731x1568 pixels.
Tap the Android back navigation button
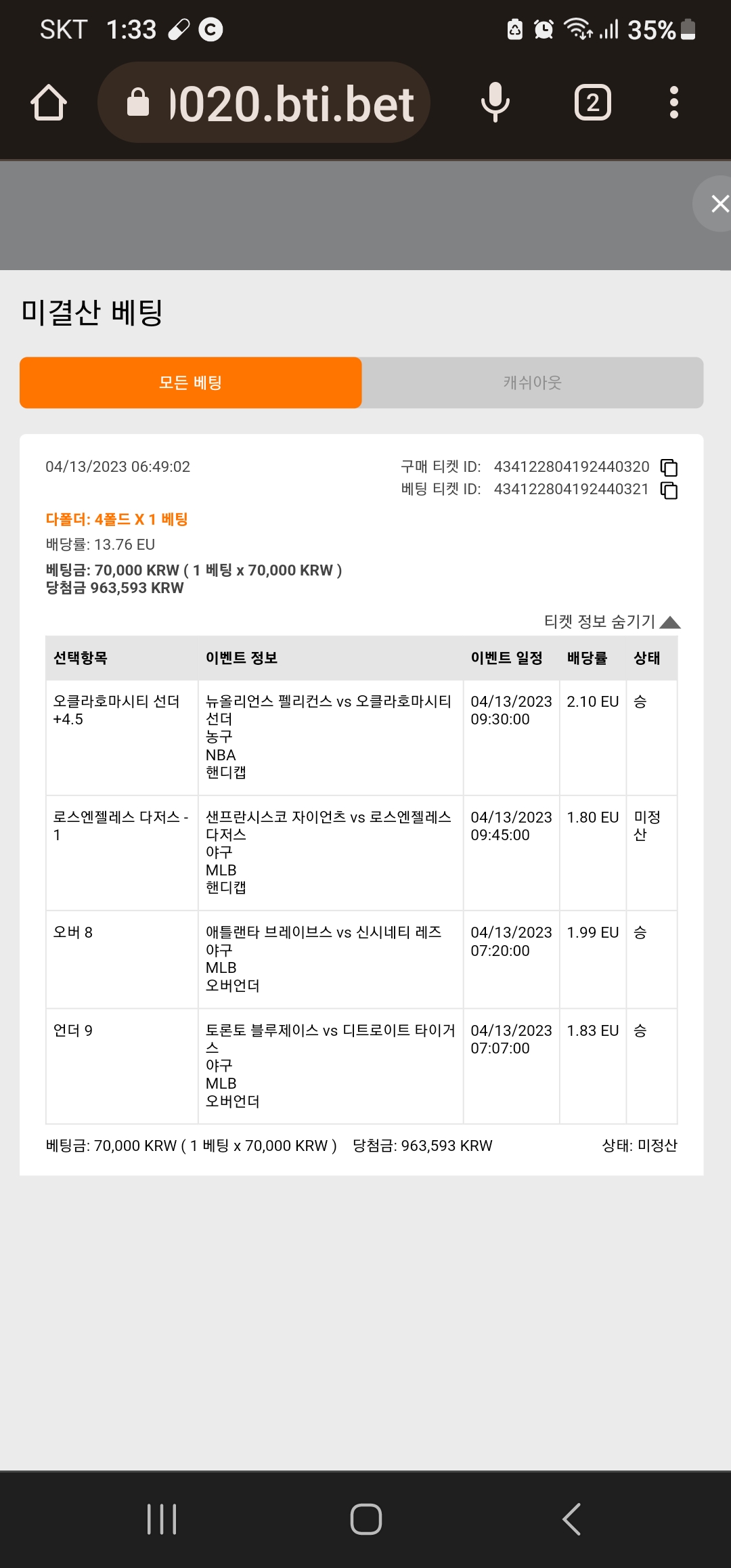tap(572, 1519)
